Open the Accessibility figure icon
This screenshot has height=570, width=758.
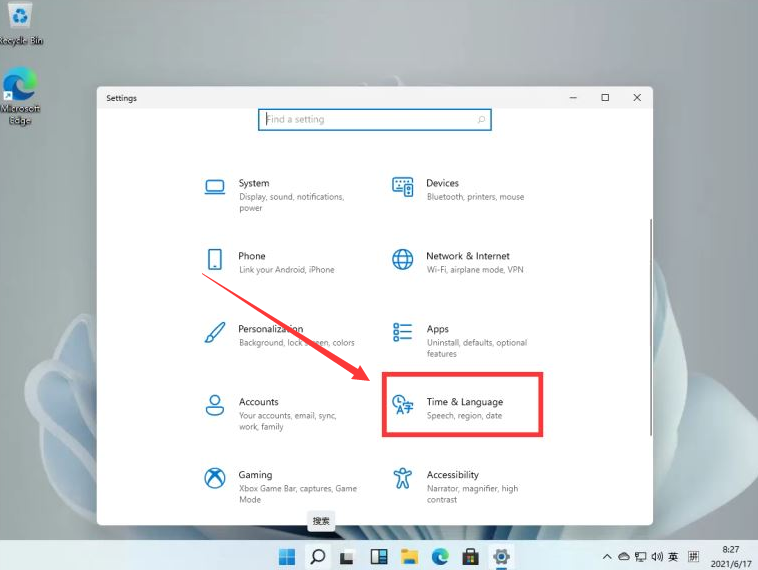click(403, 478)
